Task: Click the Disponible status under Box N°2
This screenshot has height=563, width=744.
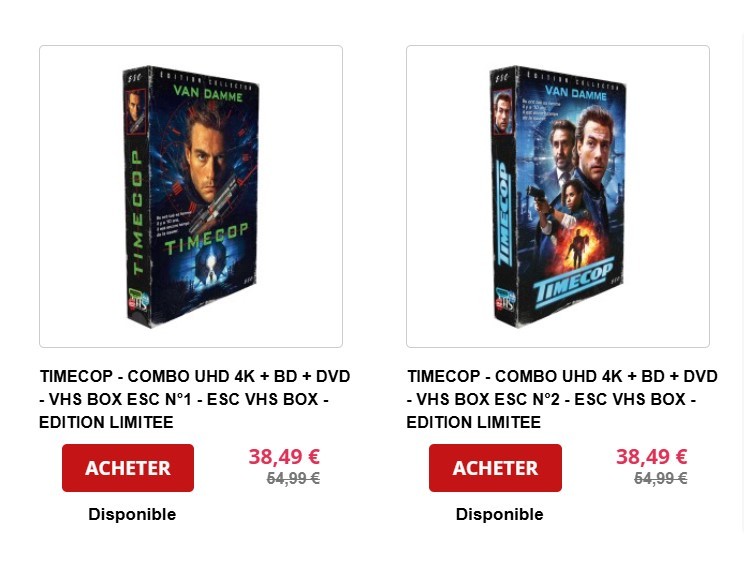Action: pyautogui.click(x=500, y=514)
